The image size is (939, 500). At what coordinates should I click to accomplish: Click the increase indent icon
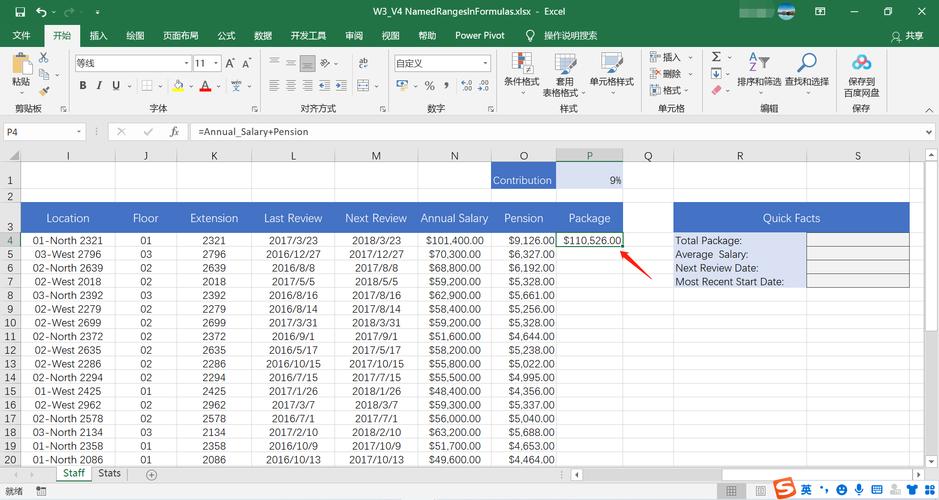click(341, 86)
